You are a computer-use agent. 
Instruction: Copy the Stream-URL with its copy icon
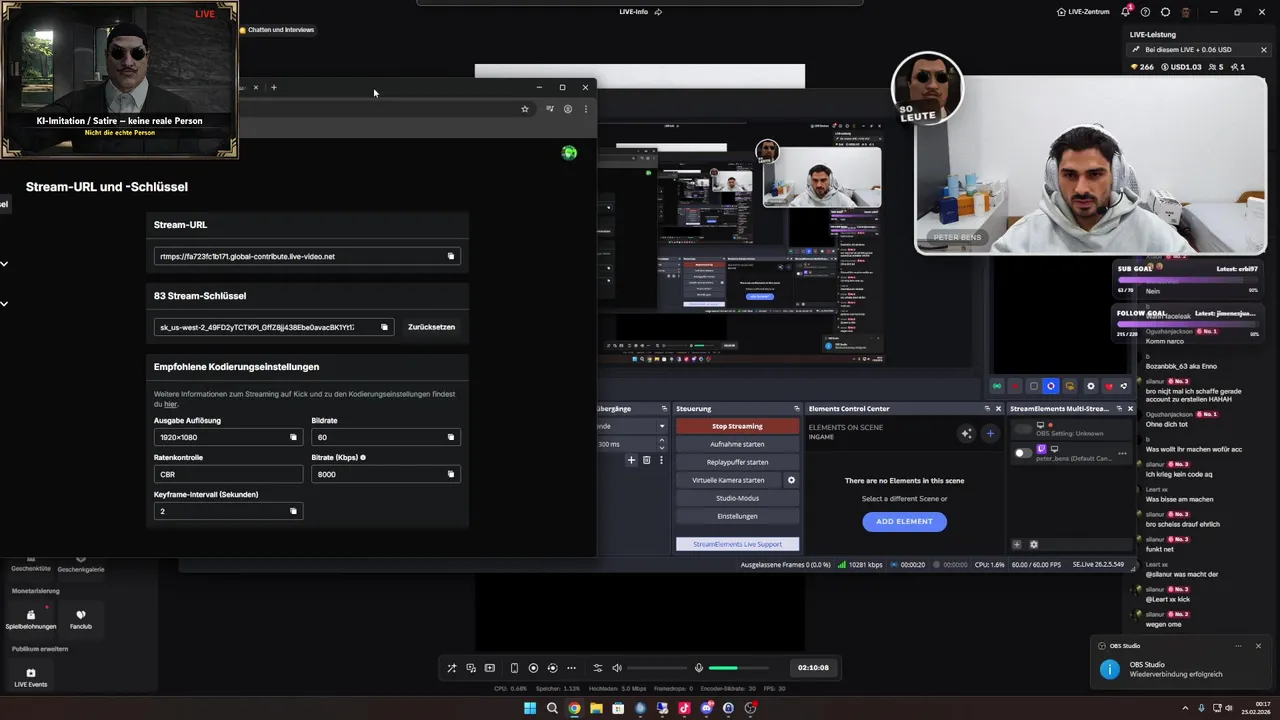click(450, 256)
